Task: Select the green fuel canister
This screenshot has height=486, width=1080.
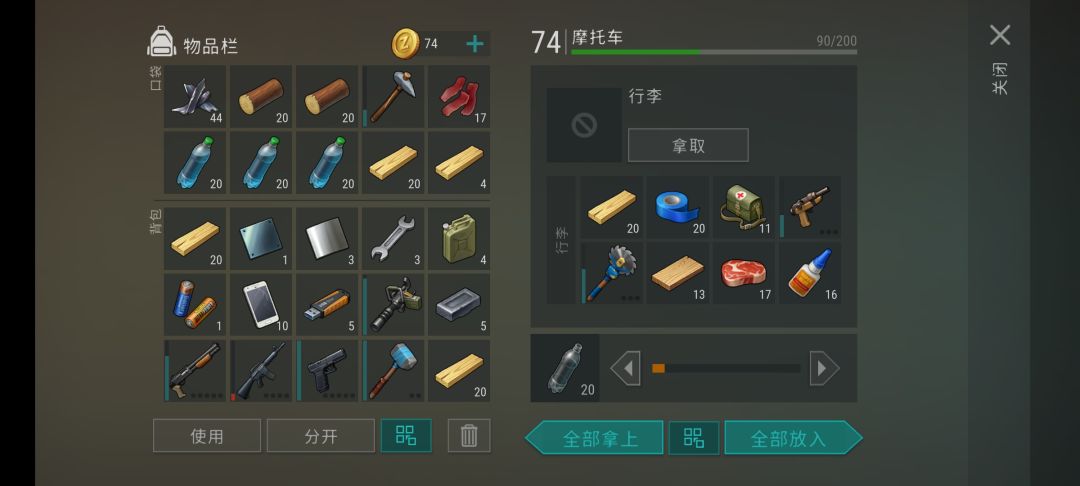Action: [x=459, y=238]
